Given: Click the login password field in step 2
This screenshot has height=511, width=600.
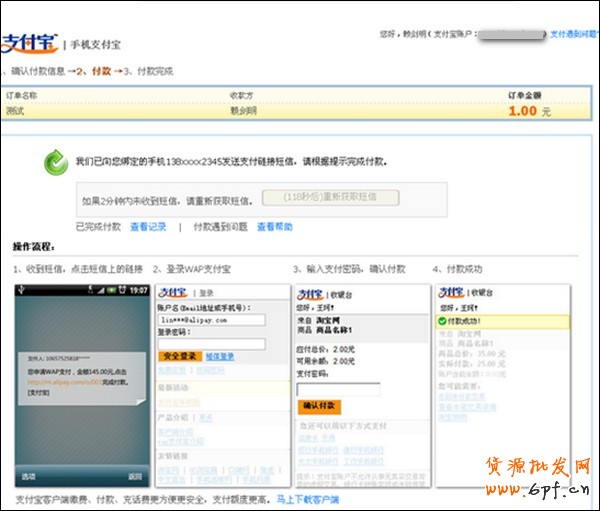Looking at the screenshot, I should tap(210, 344).
